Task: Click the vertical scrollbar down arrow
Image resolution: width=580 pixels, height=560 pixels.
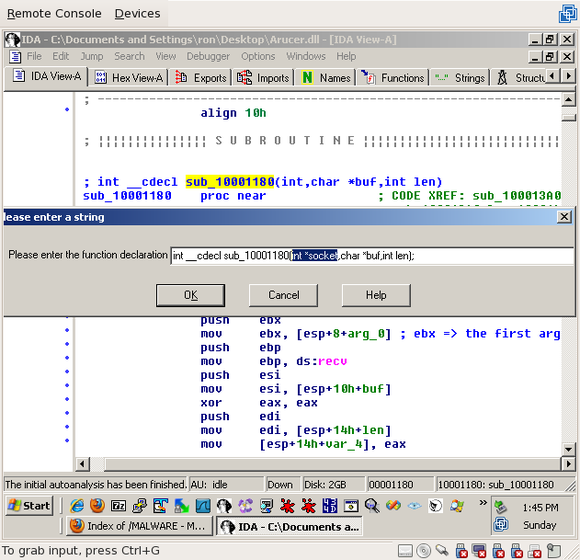Action: tap(569, 449)
